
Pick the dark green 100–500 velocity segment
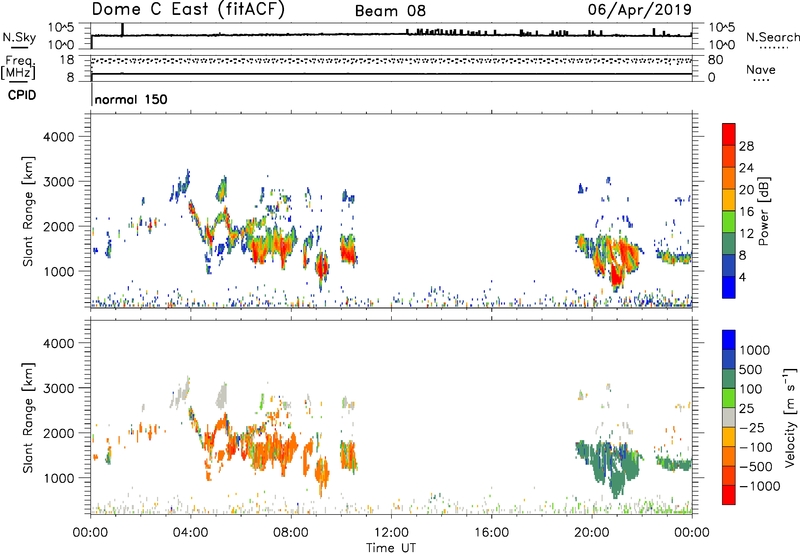pyautogui.click(x=729, y=379)
